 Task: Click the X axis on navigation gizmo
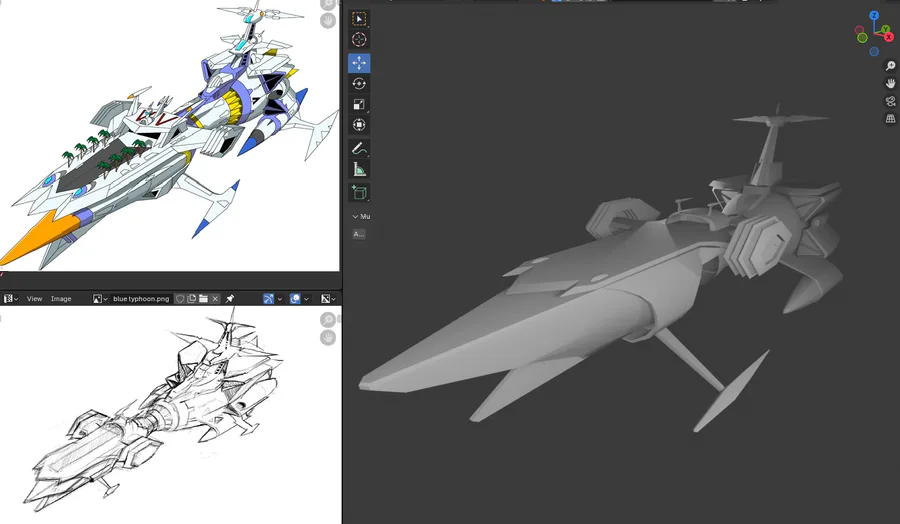coord(889,37)
